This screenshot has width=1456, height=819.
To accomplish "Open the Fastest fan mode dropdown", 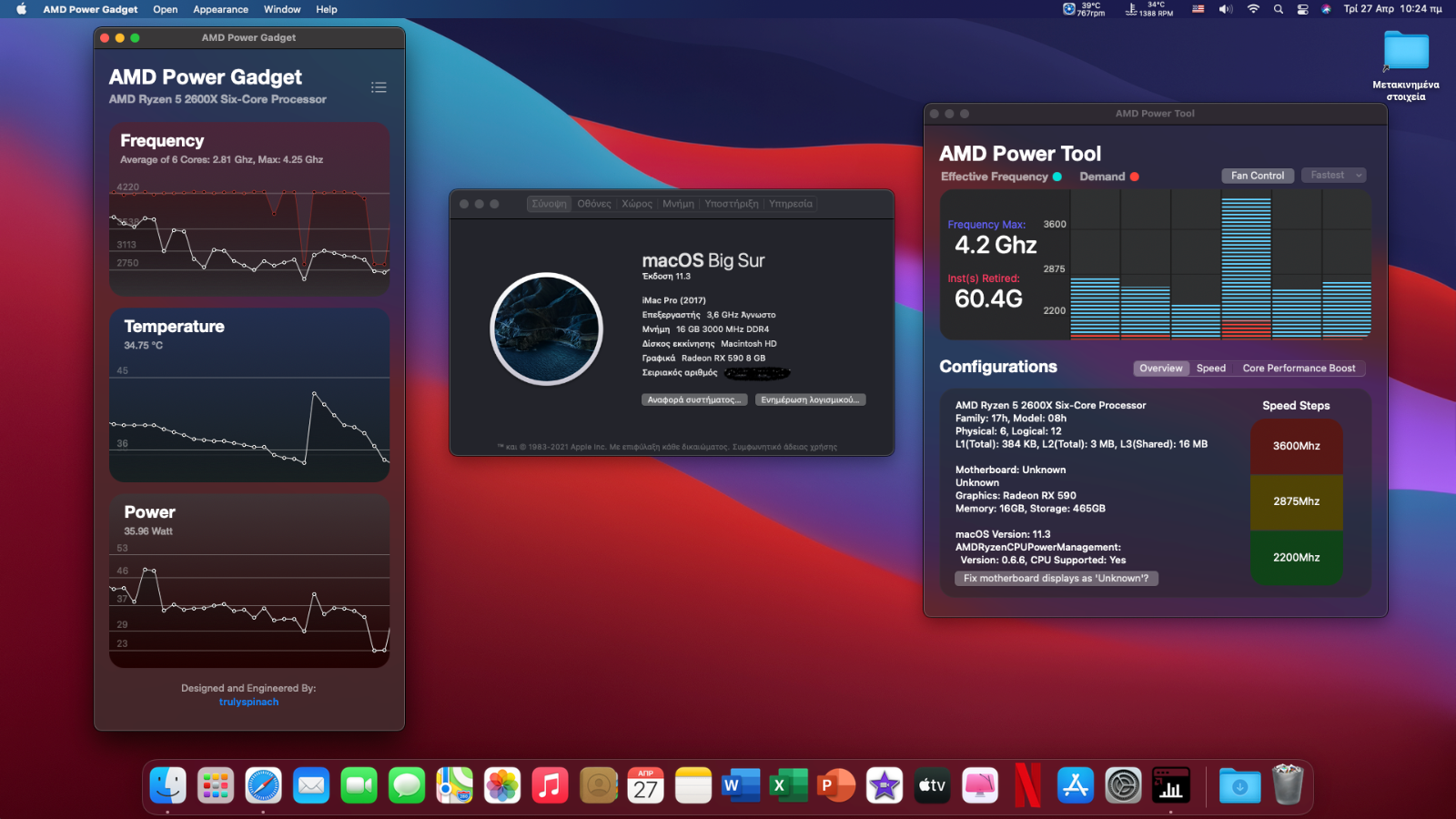I will 1333,176.
